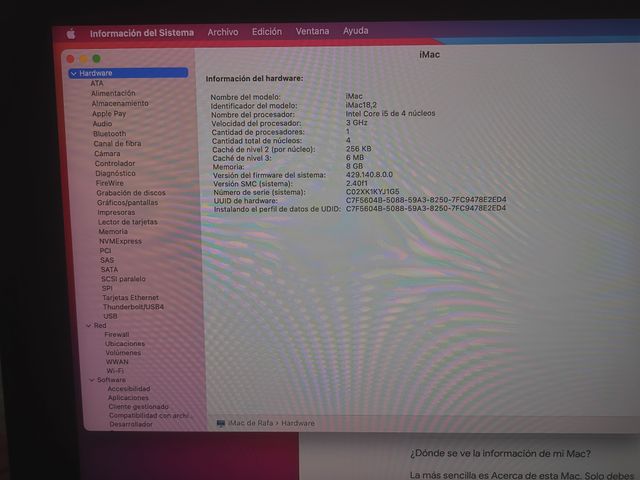Select Almacenamiento in the sidebar

(x=120, y=103)
